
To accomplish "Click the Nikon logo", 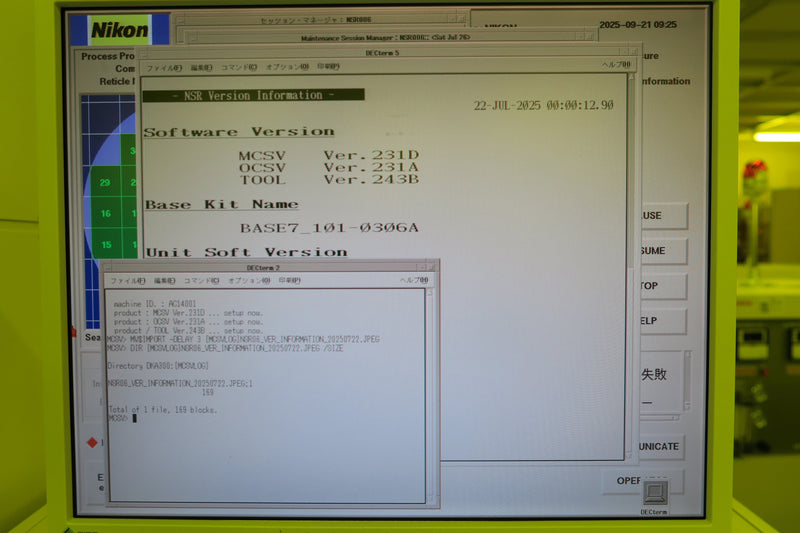I will tap(120, 30).
